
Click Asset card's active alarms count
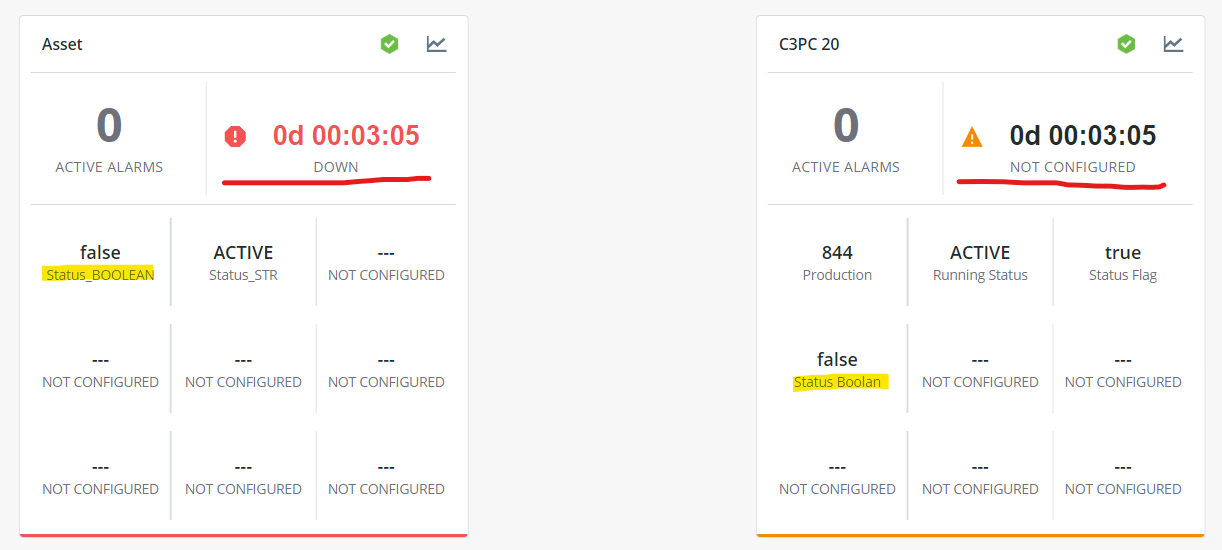[109, 127]
